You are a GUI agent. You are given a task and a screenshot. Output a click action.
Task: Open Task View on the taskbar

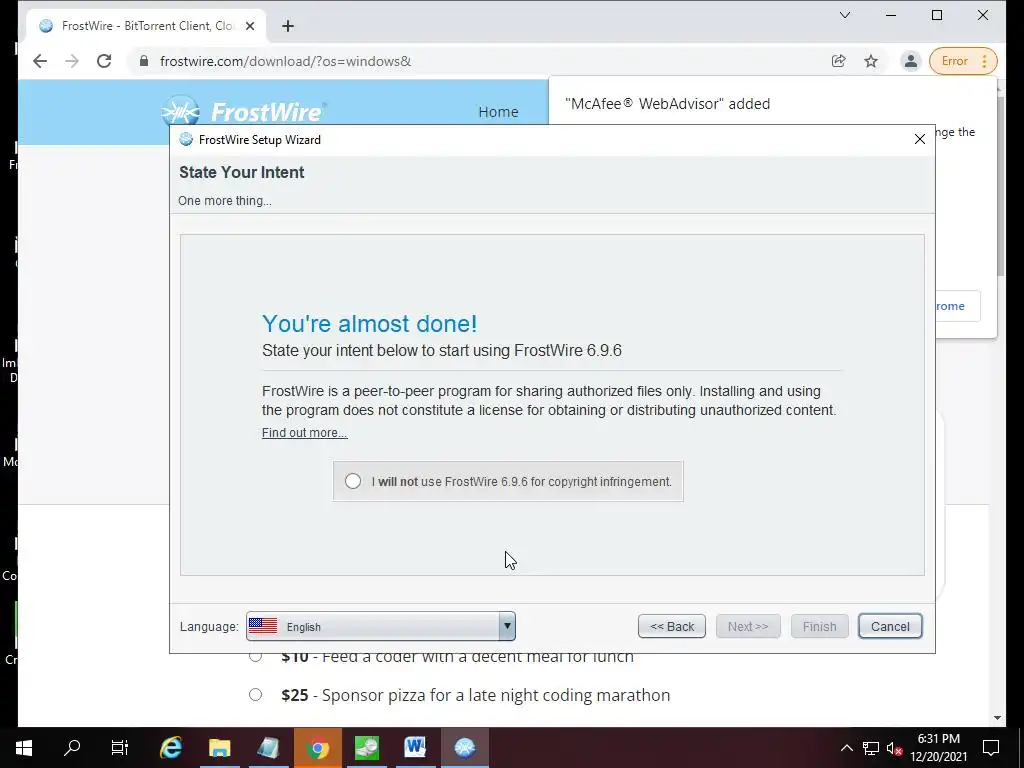click(x=120, y=748)
